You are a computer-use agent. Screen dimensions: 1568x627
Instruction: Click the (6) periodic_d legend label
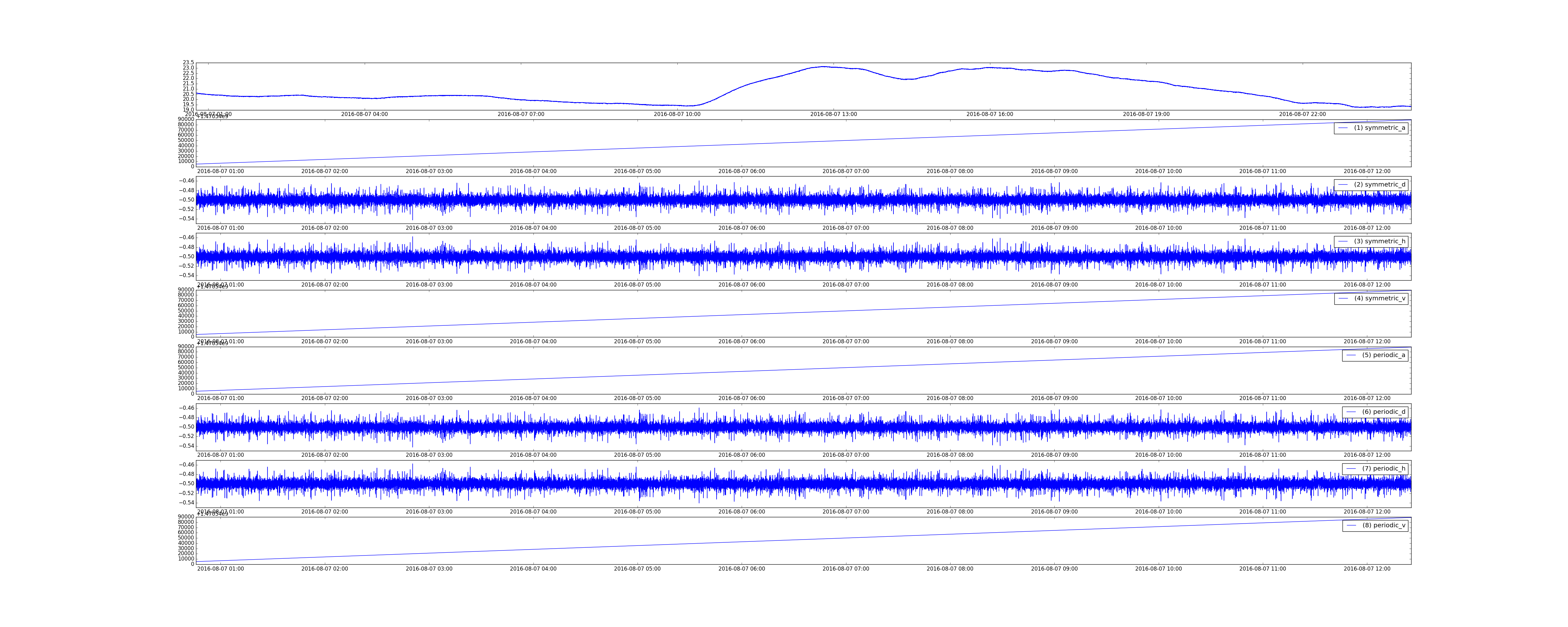point(1384,412)
